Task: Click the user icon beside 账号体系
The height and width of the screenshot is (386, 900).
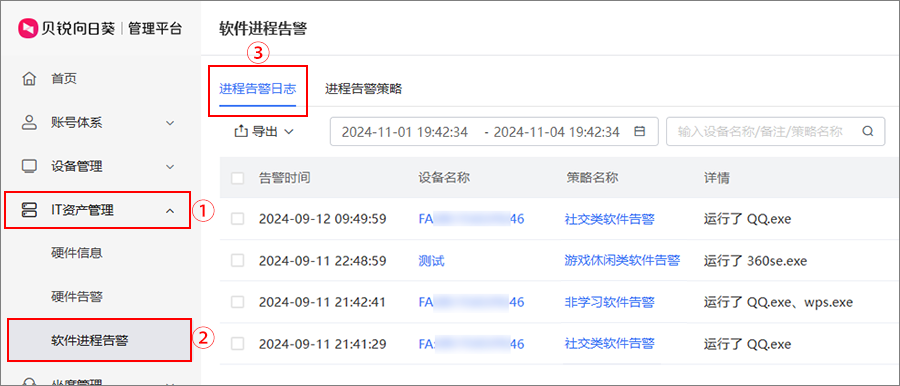Action: (29, 122)
